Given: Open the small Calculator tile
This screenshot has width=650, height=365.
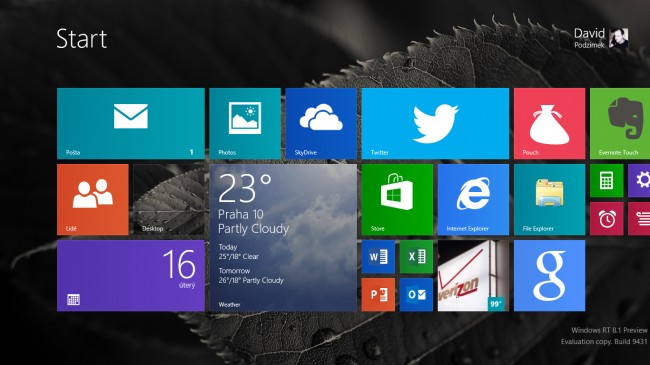Looking at the screenshot, I should pos(606,180).
